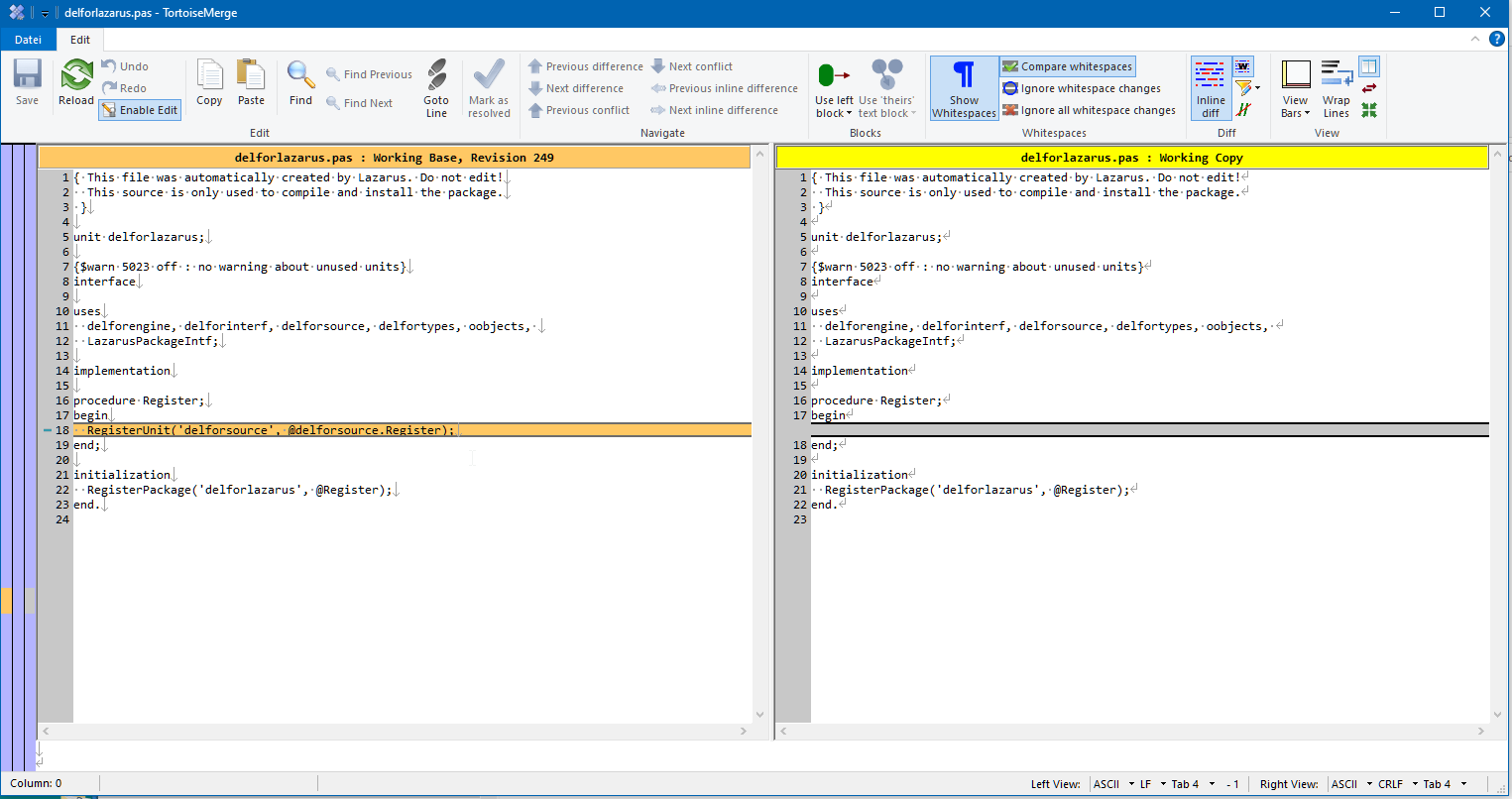Change right view Tab 4 setting
The image size is (1512, 799).
pos(1444,784)
